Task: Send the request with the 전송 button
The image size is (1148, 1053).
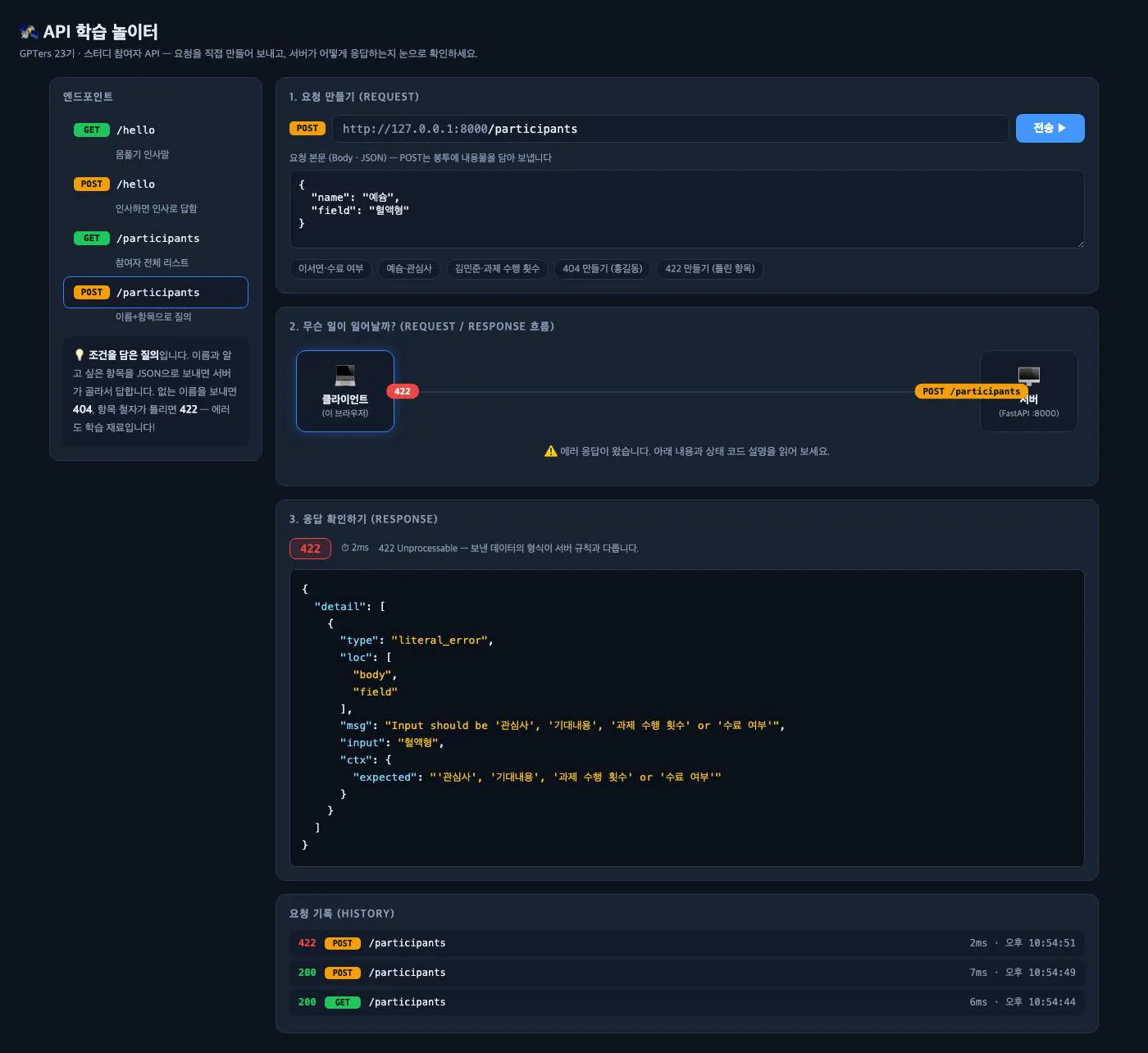Action: pos(1050,128)
